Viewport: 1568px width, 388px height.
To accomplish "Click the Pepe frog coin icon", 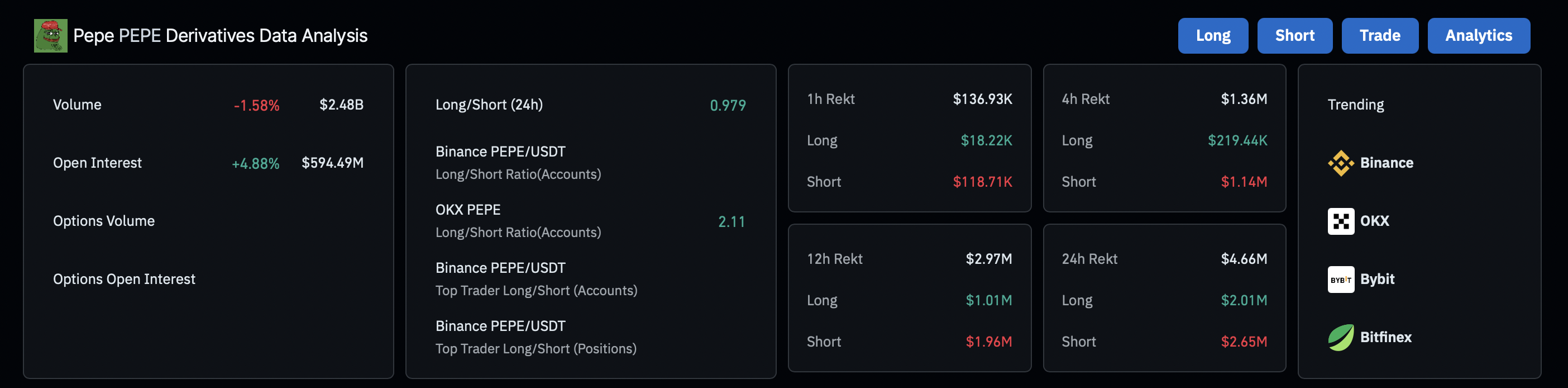I will [50, 36].
